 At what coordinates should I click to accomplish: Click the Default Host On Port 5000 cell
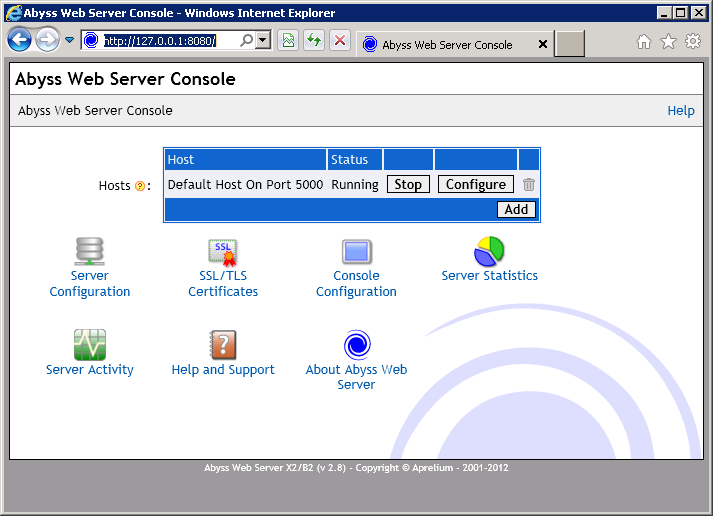245,185
